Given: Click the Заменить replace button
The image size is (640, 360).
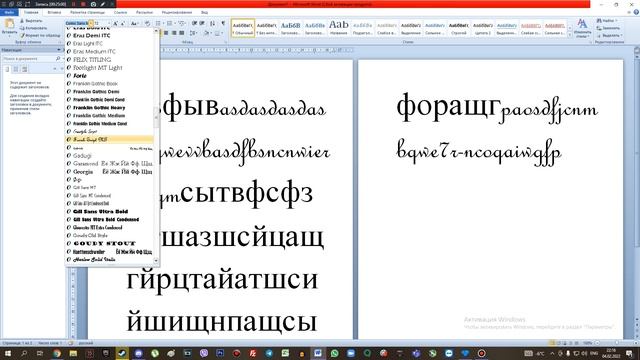Looking at the screenshot, I should pyautogui.click(x=609, y=28).
